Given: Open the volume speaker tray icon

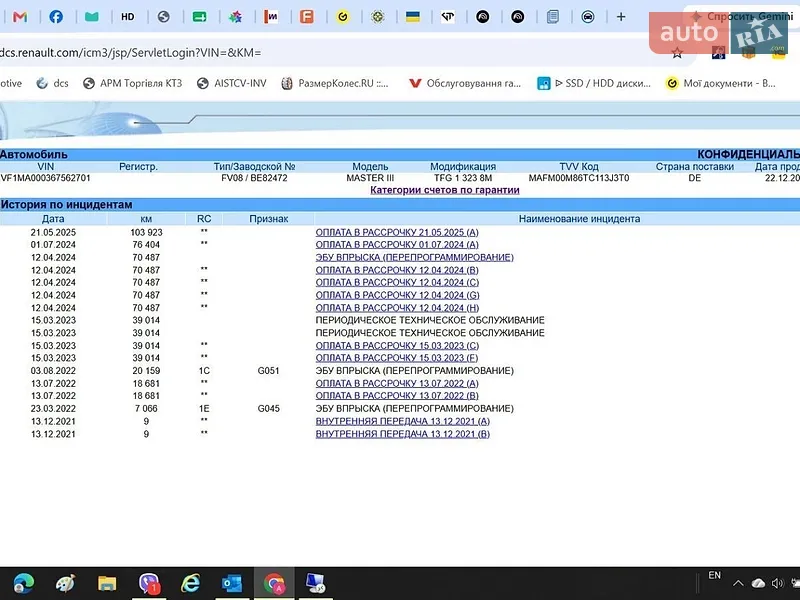Looking at the screenshot, I should click(777, 583).
